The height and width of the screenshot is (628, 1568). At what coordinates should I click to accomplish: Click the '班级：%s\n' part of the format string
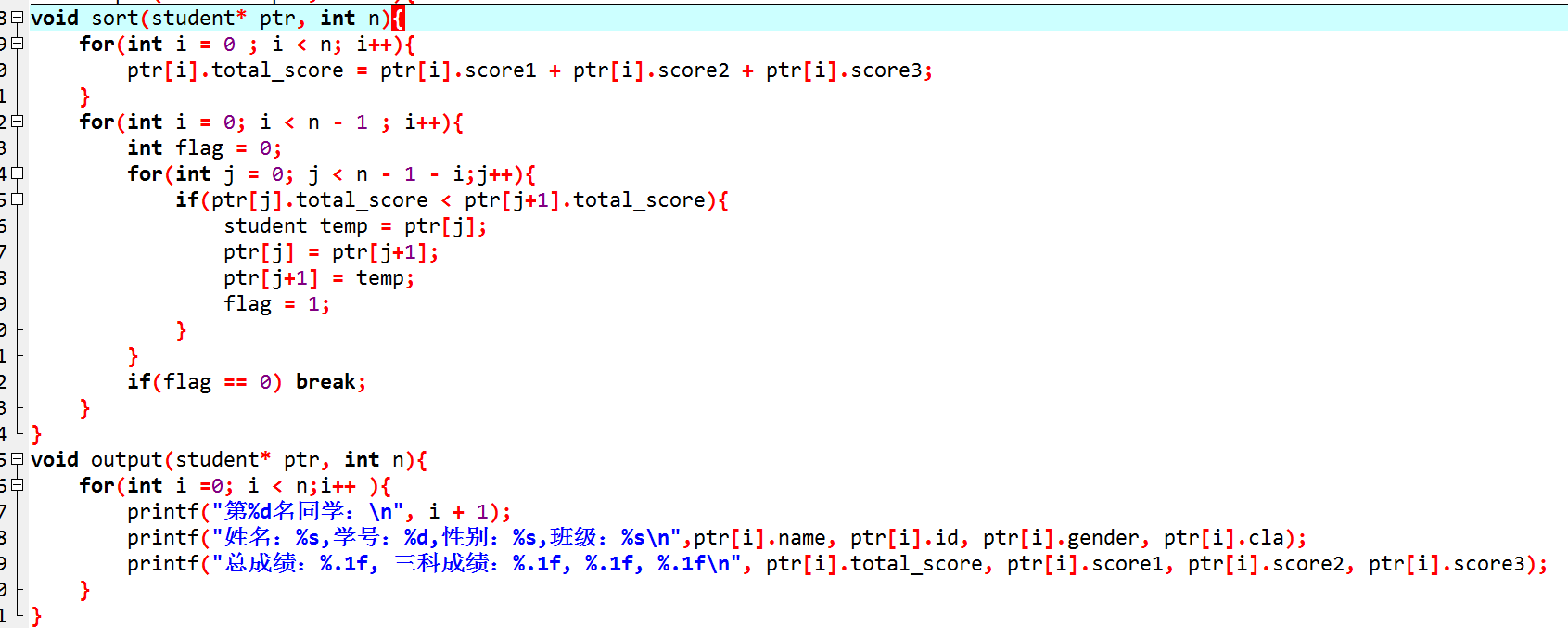click(609, 537)
